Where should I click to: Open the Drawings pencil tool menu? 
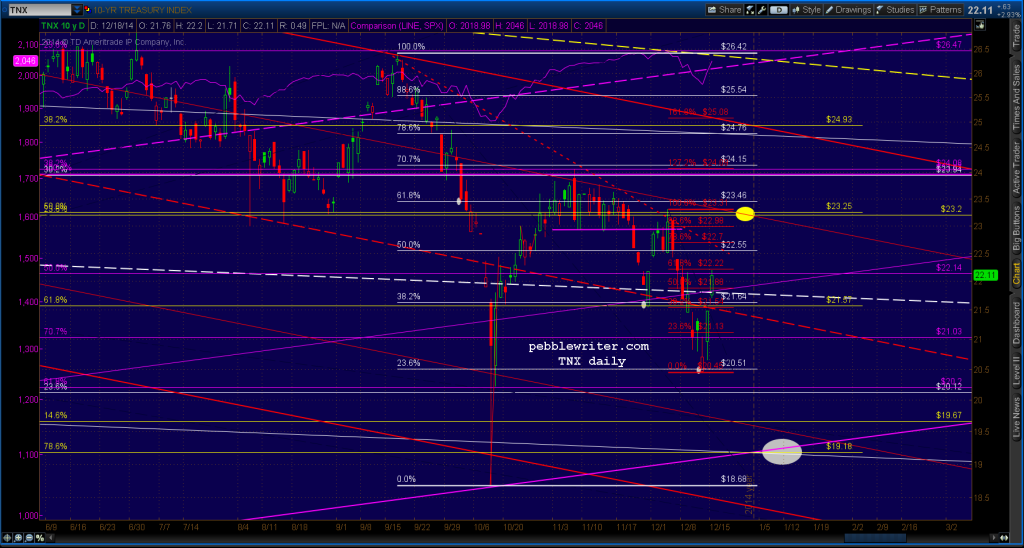(x=848, y=10)
